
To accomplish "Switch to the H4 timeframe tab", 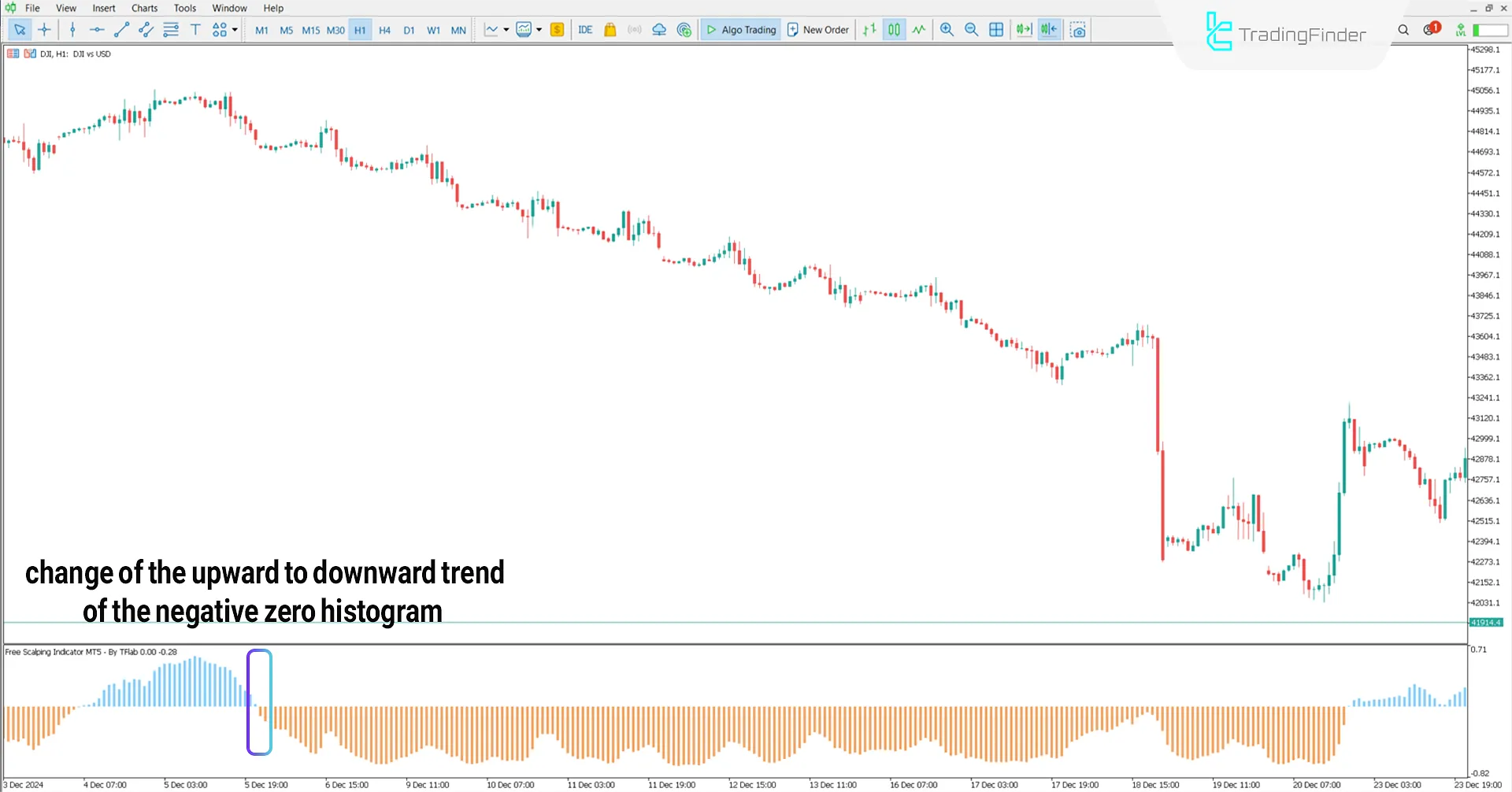I will click(384, 29).
